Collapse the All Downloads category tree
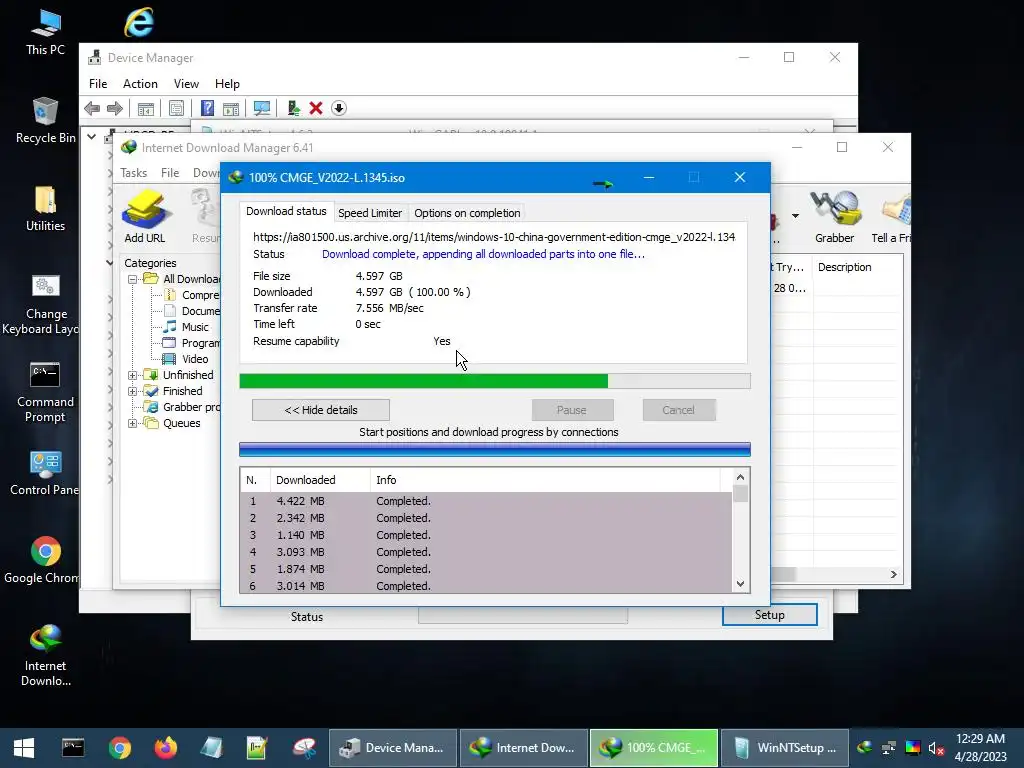 [x=133, y=279]
